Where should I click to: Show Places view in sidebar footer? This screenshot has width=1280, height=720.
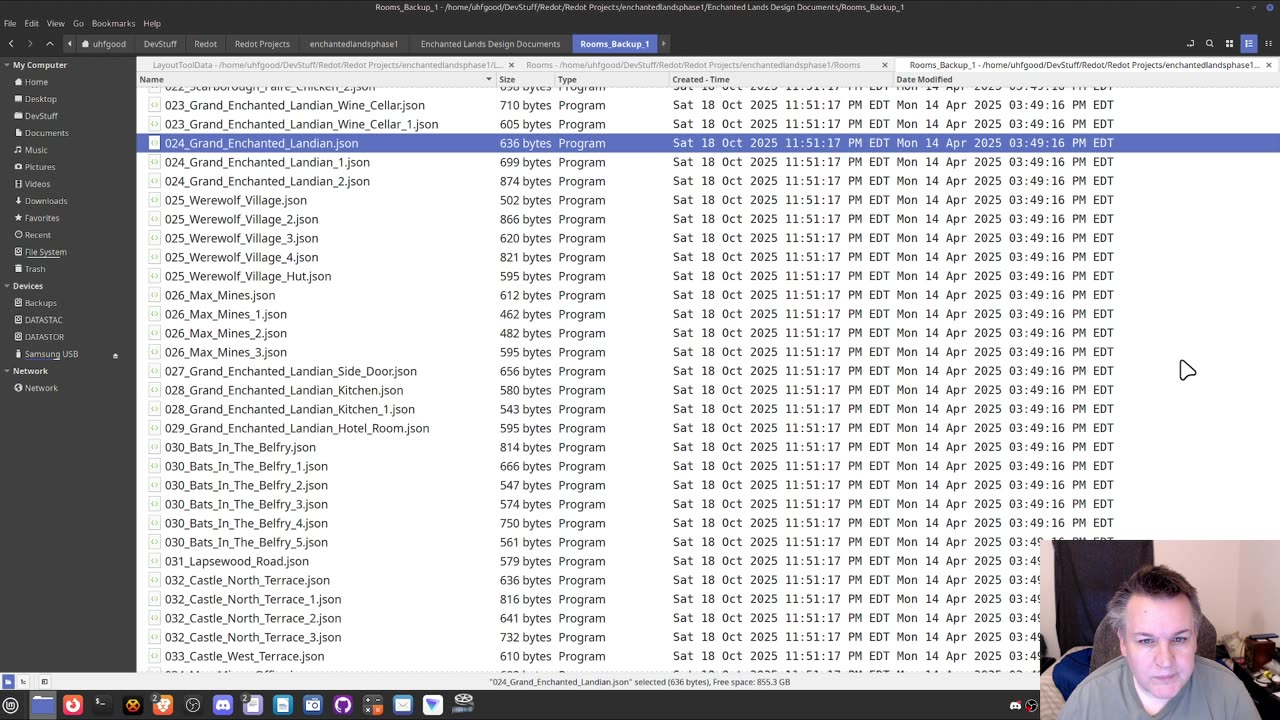[8, 682]
